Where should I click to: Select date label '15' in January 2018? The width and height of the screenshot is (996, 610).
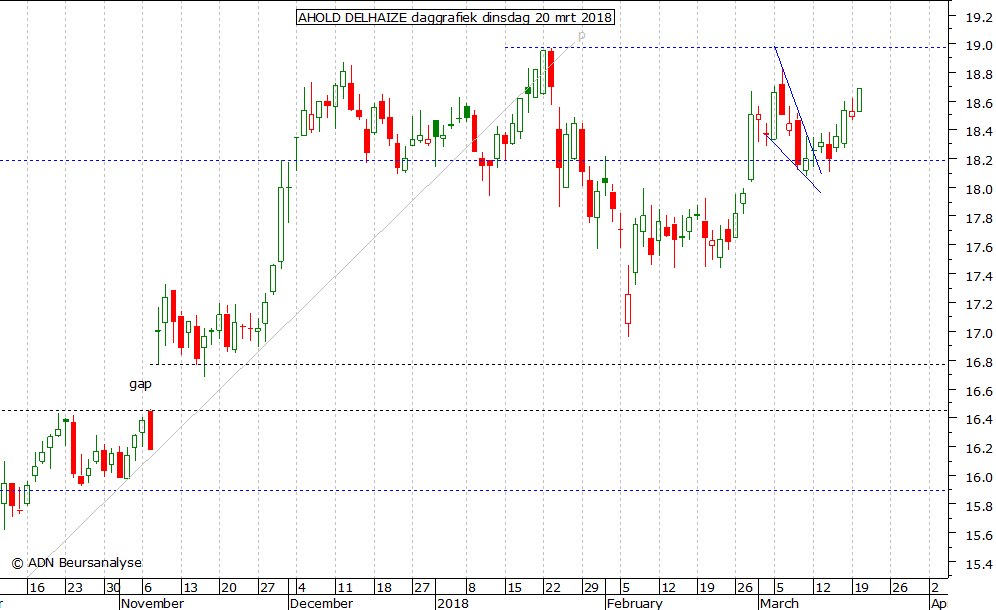pos(514,588)
